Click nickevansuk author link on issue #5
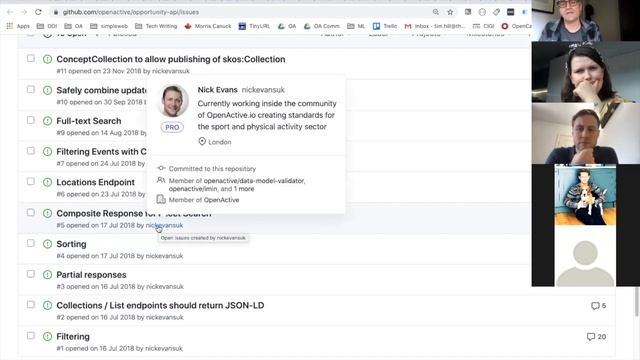 coord(164,225)
